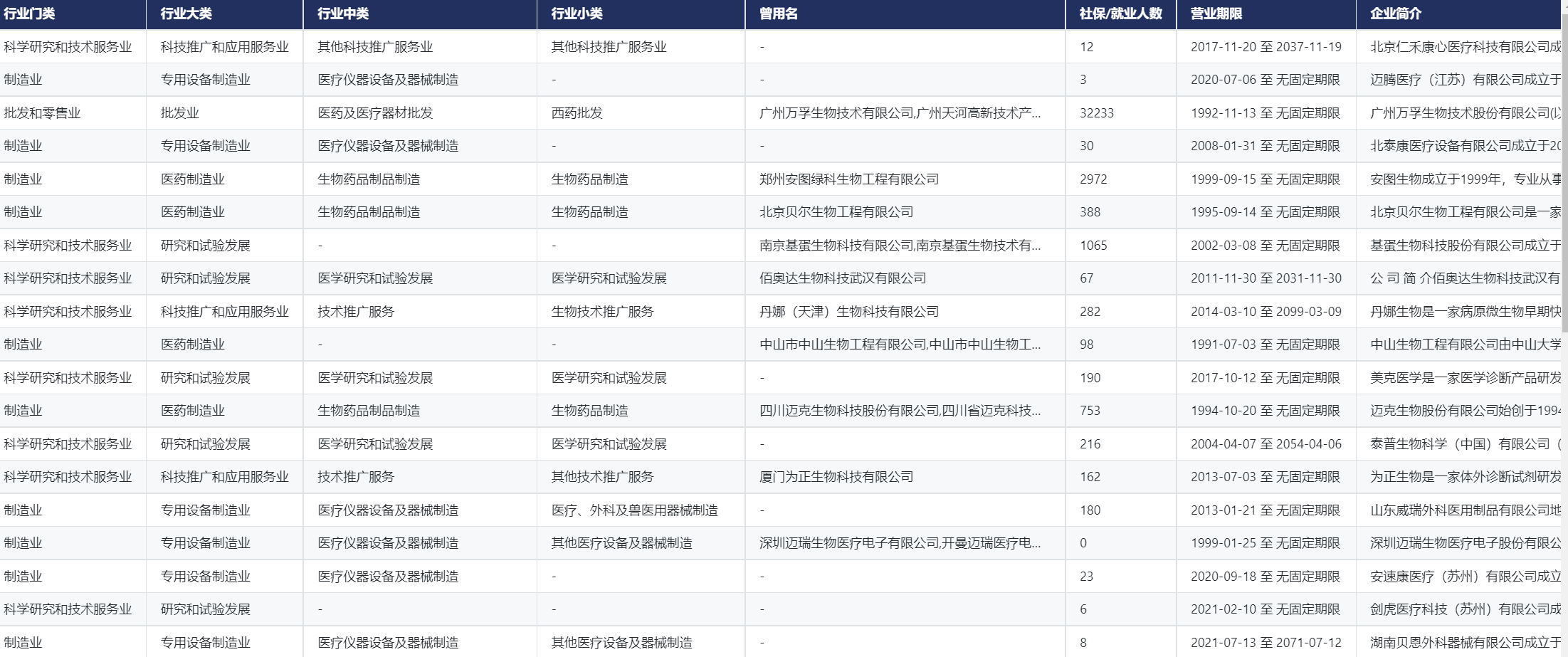
Task: Click the 企业简介 column header
Action: (x=1396, y=14)
